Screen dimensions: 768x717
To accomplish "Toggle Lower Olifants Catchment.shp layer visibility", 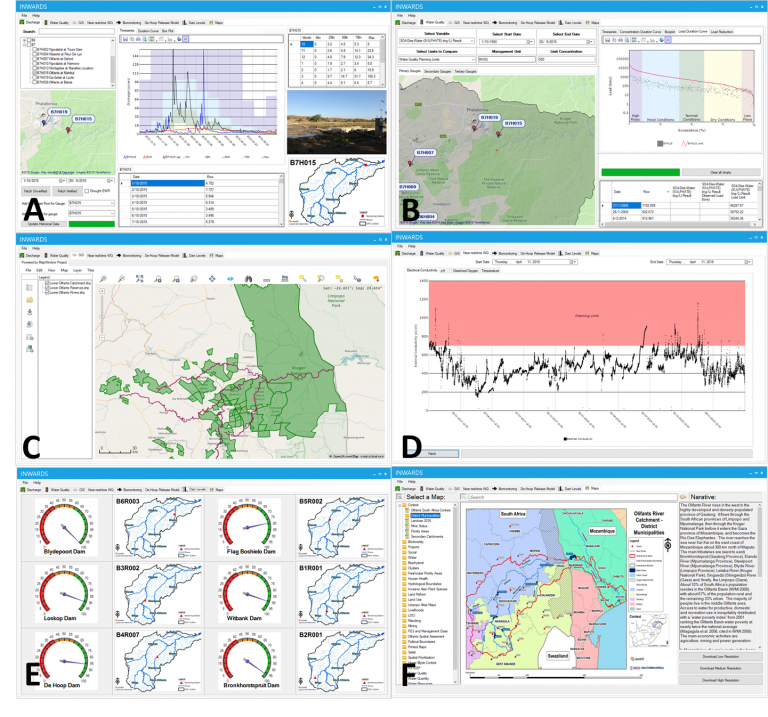I will click(47, 283).
